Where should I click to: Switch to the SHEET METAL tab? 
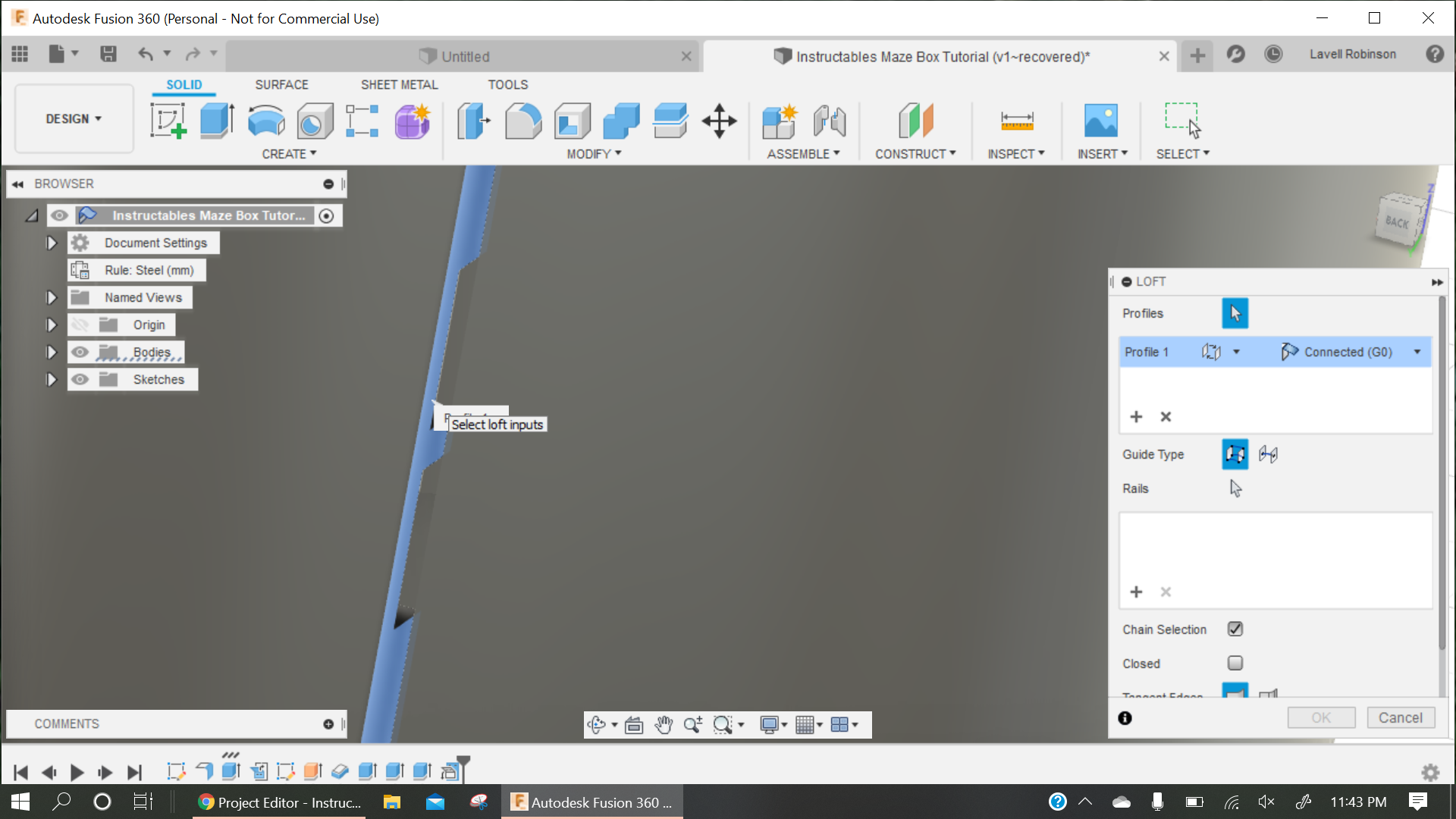pyautogui.click(x=399, y=85)
